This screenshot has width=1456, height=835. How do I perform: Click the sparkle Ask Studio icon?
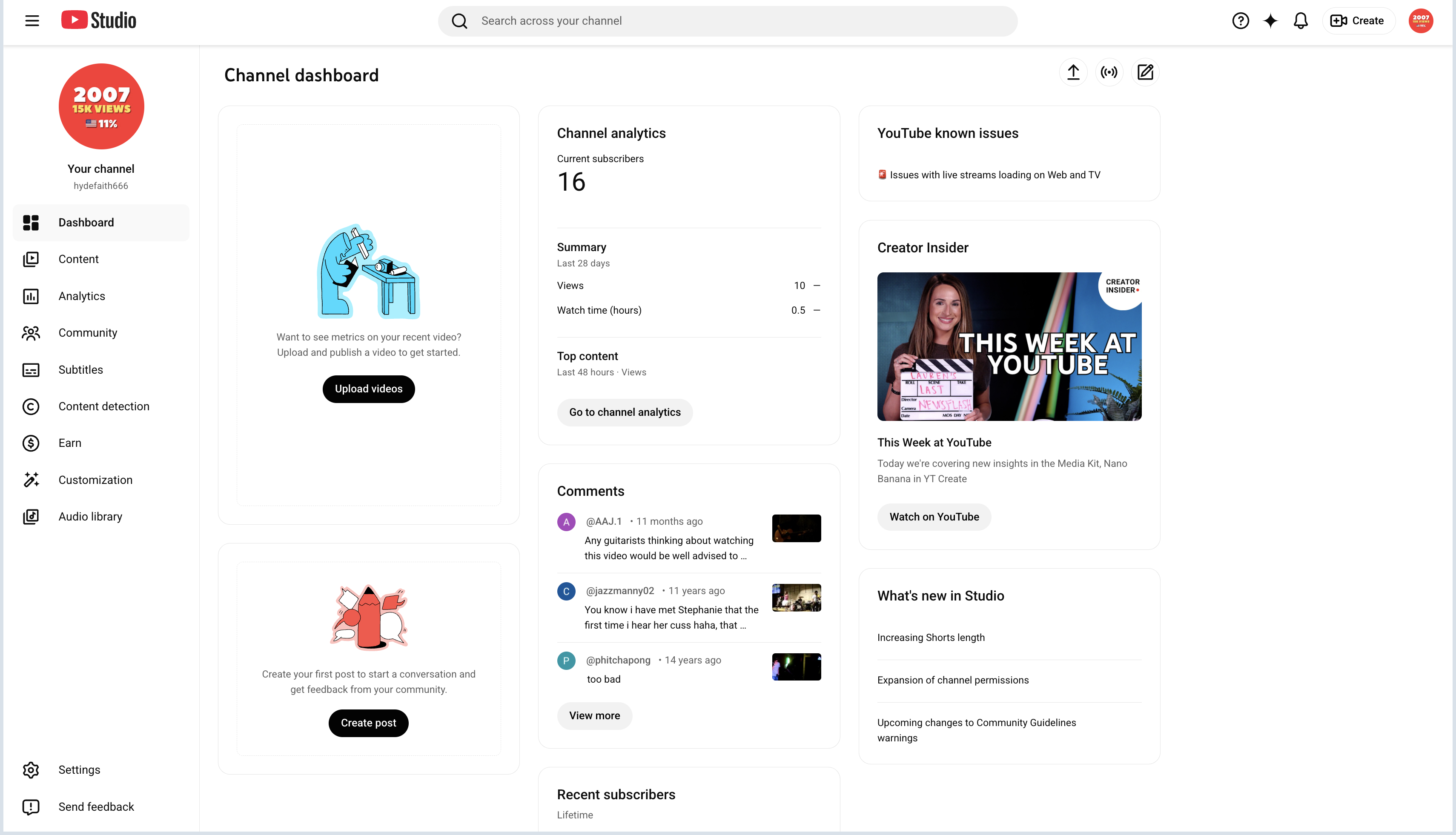click(1270, 21)
